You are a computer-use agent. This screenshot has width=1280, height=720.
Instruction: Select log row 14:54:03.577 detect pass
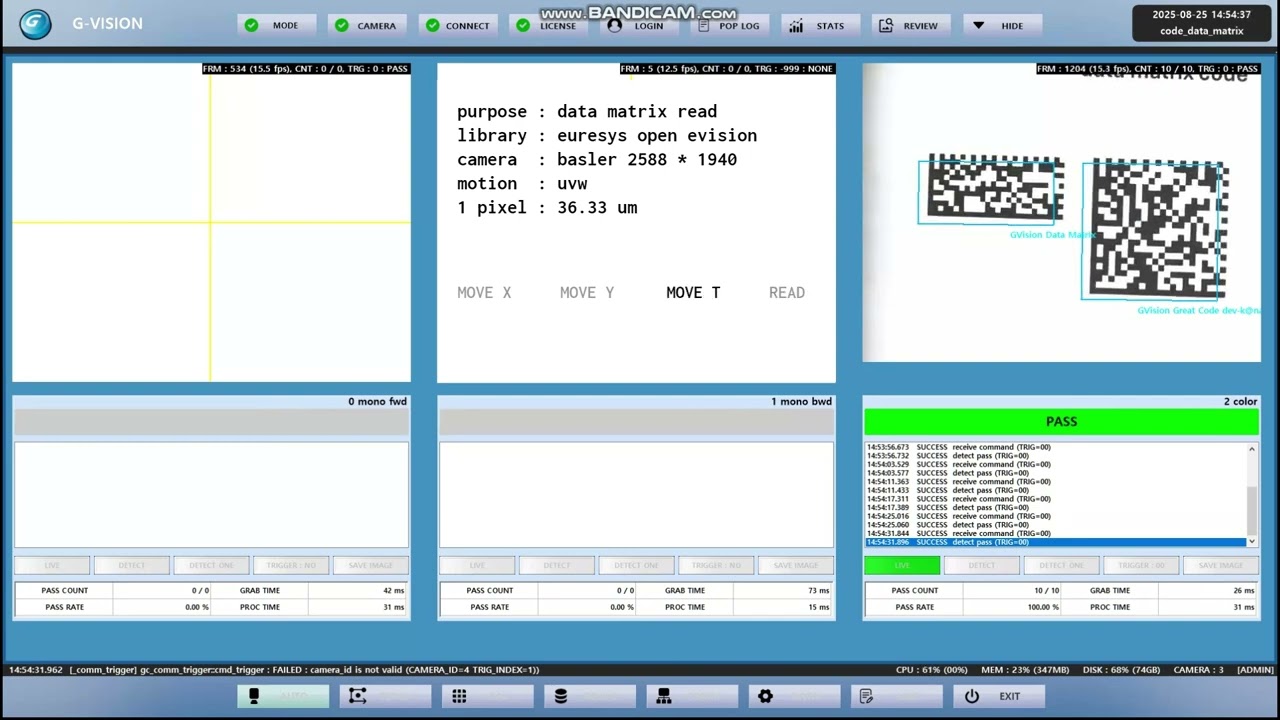point(1055,473)
